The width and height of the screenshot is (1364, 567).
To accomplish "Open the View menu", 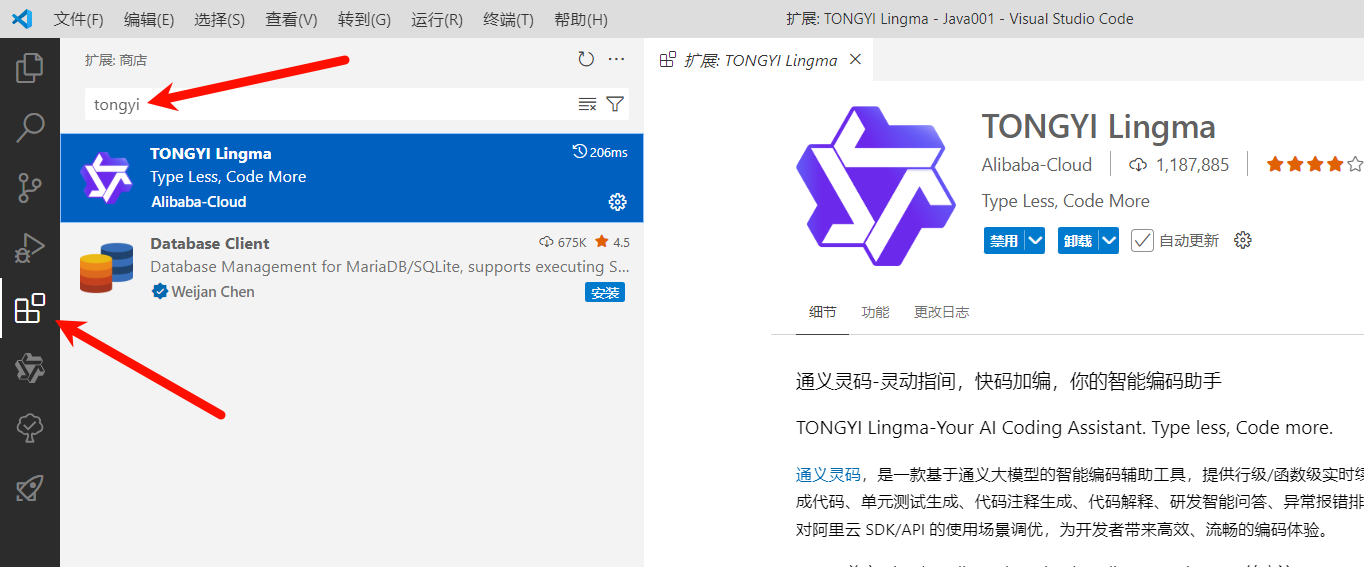I will 291,19.
